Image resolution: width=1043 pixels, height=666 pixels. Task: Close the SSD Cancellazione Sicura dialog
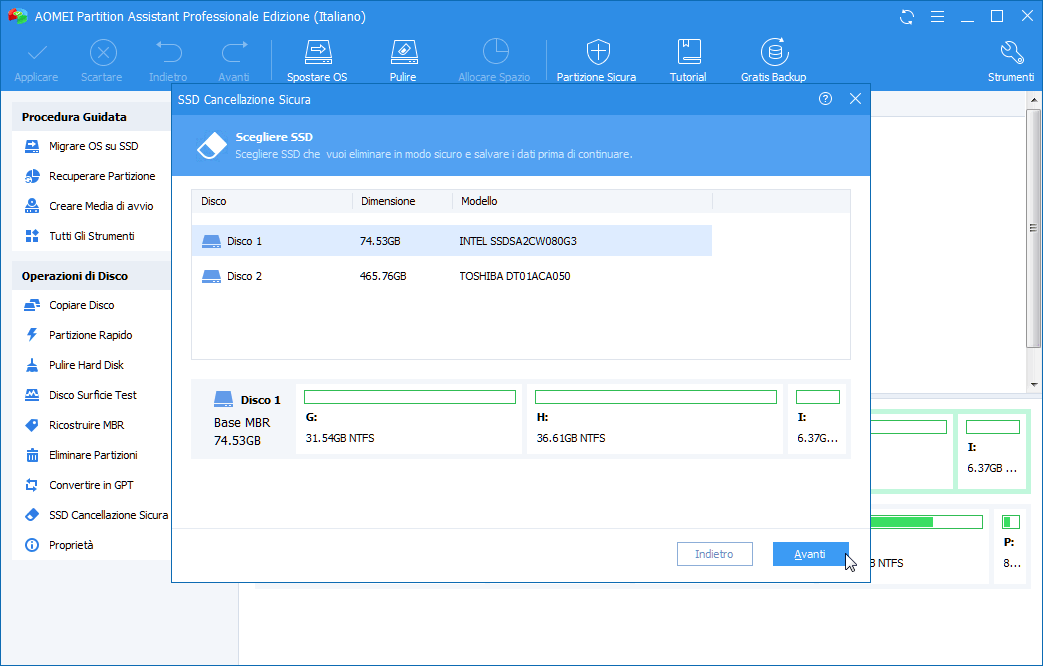[855, 99]
